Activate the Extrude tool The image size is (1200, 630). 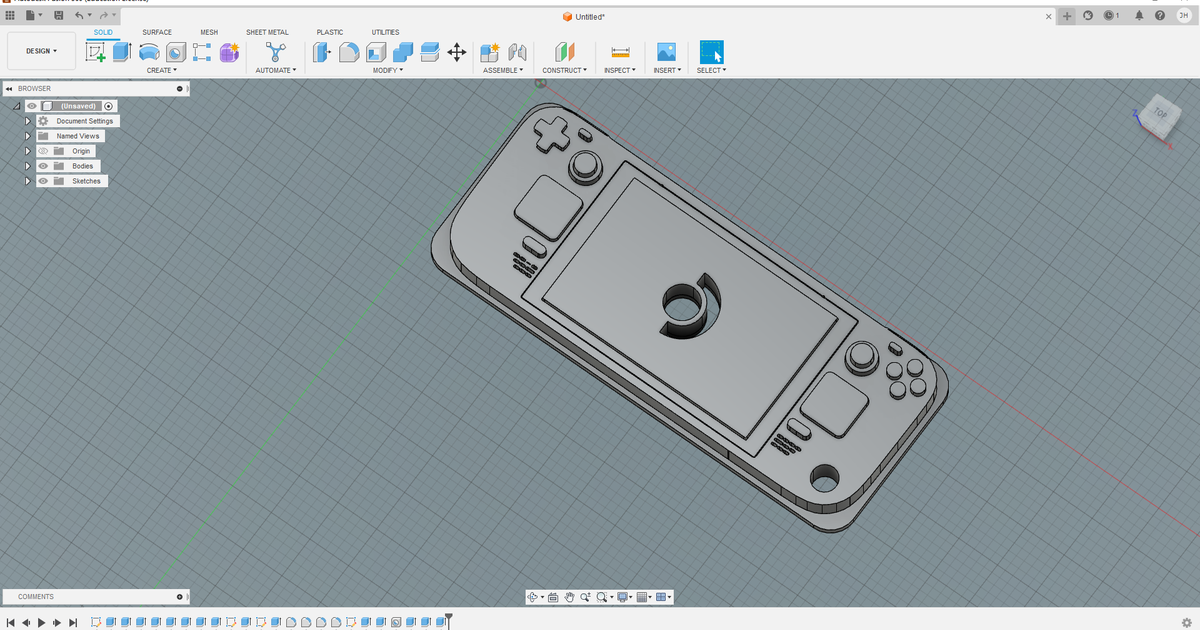(x=121, y=51)
